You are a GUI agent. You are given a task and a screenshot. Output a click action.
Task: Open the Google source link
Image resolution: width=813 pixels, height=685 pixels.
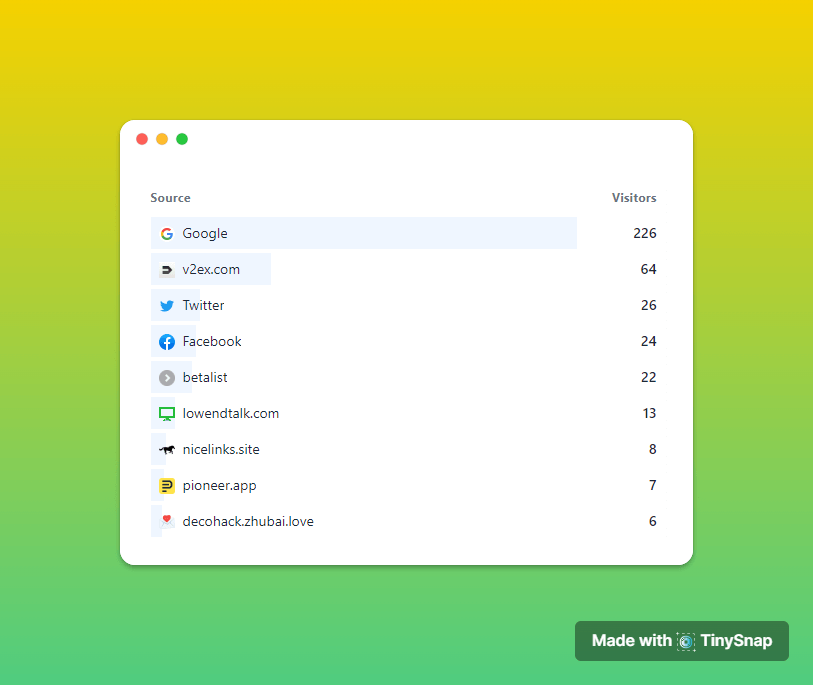(x=205, y=233)
